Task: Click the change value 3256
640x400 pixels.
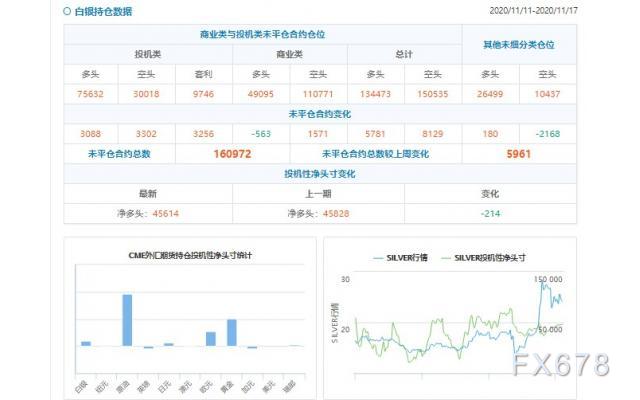Action: tap(203, 134)
